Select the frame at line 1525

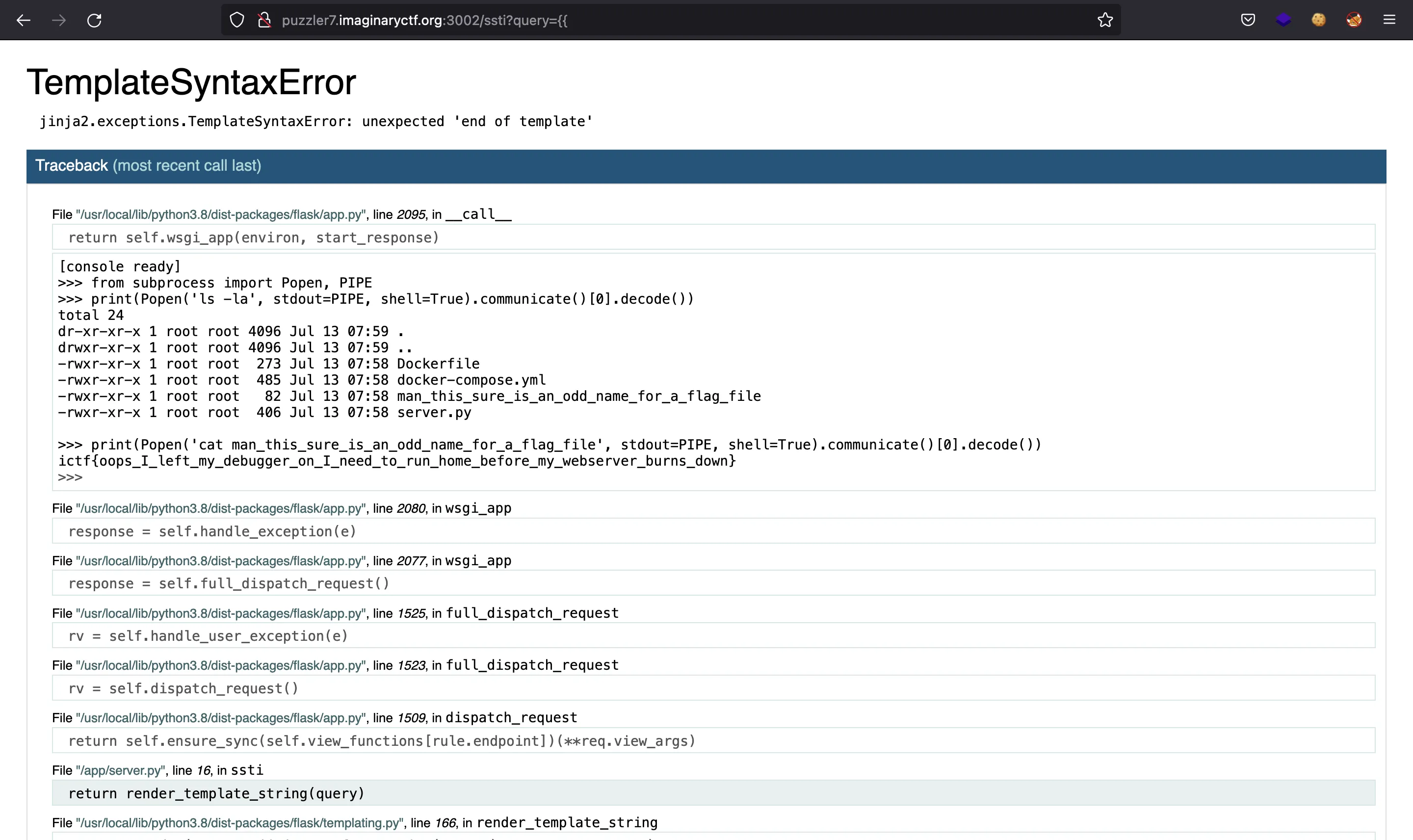[x=336, y=613]
